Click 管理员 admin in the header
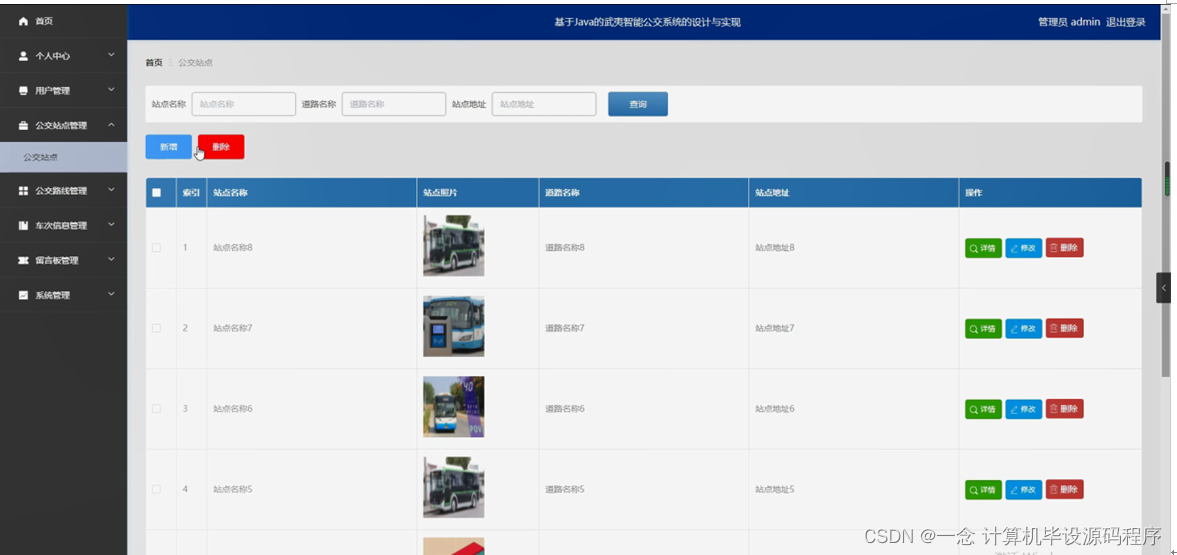The width and height of the screenshot is (1177, 555). [x=1069, y=23]
